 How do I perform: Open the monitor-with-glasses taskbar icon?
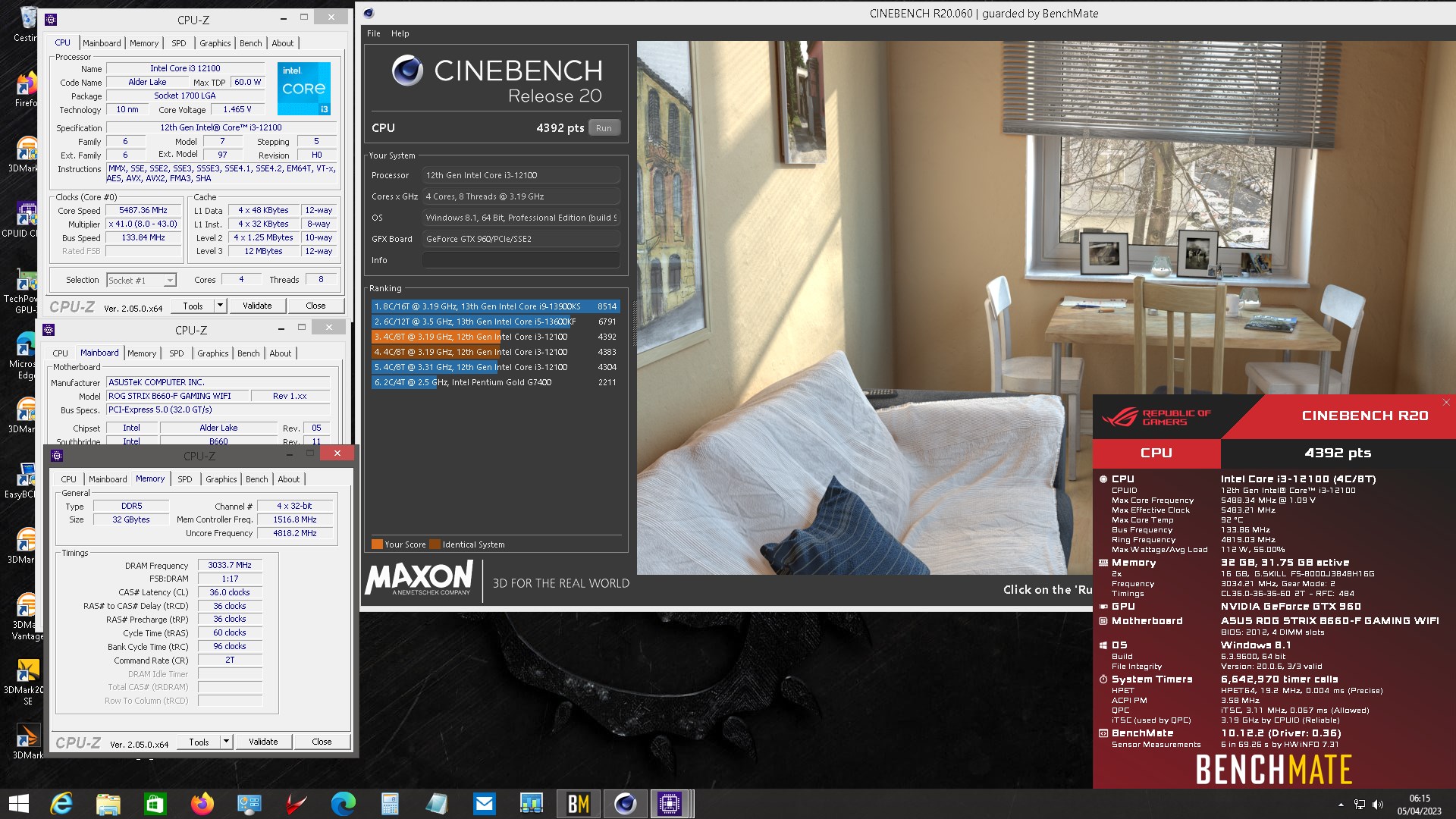click(532, 804)
